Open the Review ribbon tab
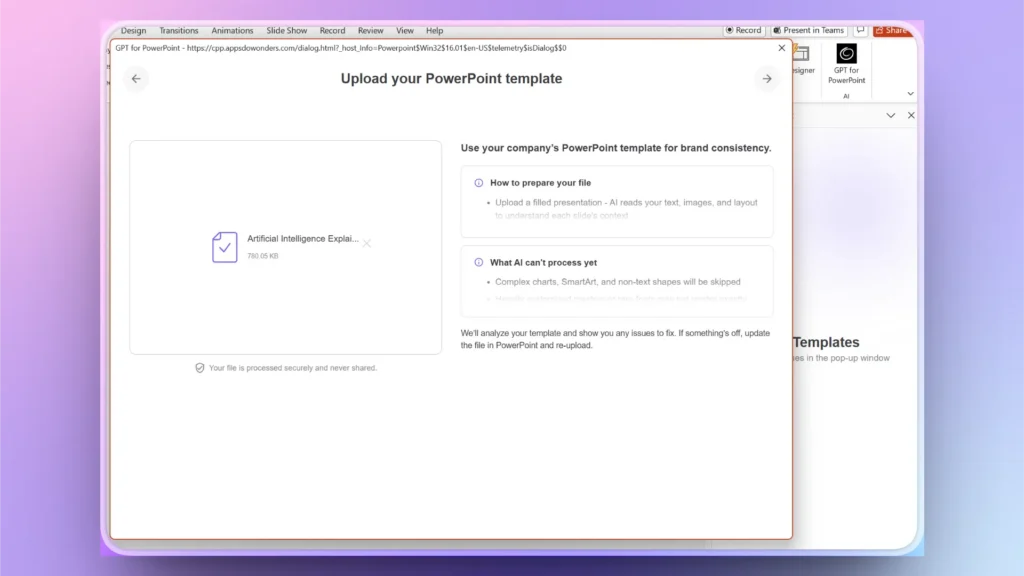This screenshot has height=576, width=1024. coord(370,31)
